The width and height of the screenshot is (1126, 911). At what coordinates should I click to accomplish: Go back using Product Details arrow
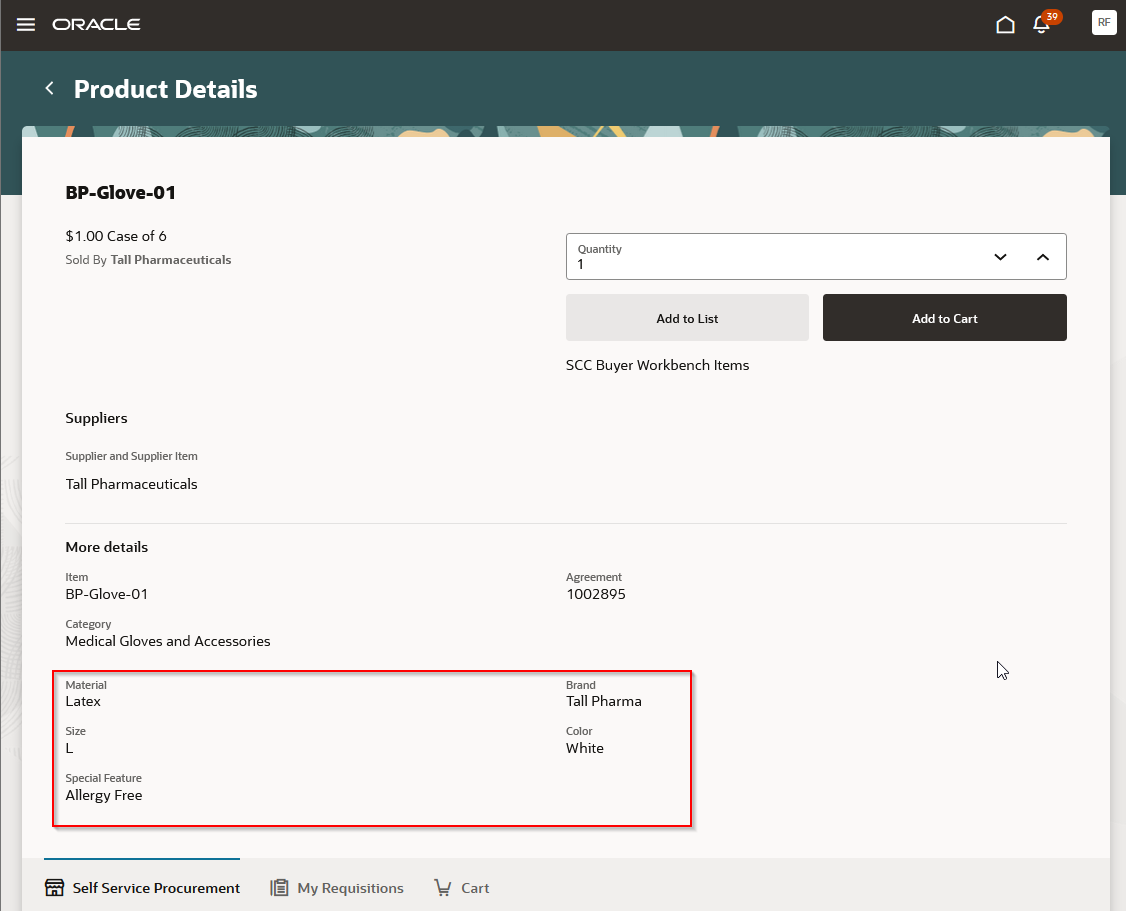point(50,88)
